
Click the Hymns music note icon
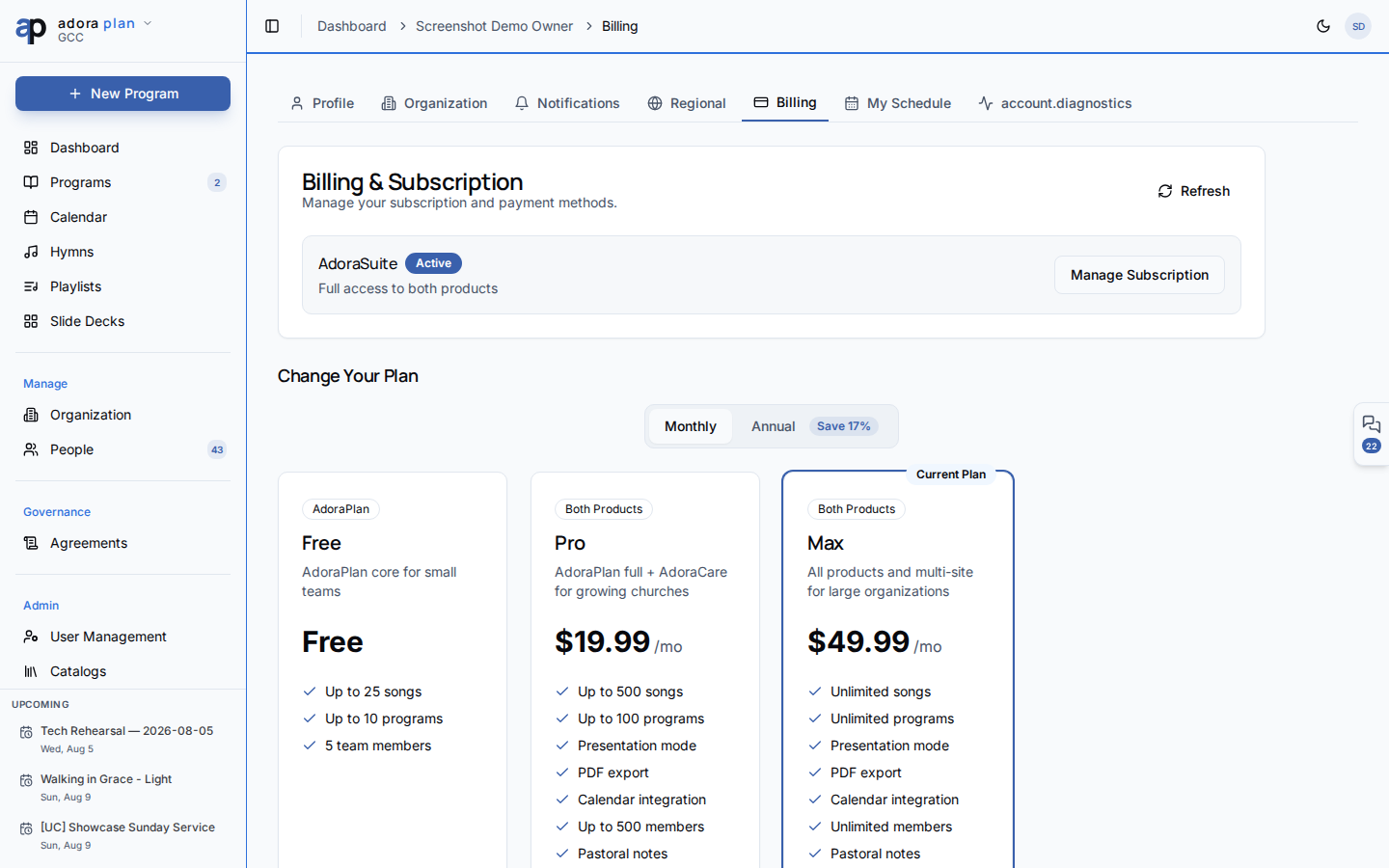click(x=31, y=252)
